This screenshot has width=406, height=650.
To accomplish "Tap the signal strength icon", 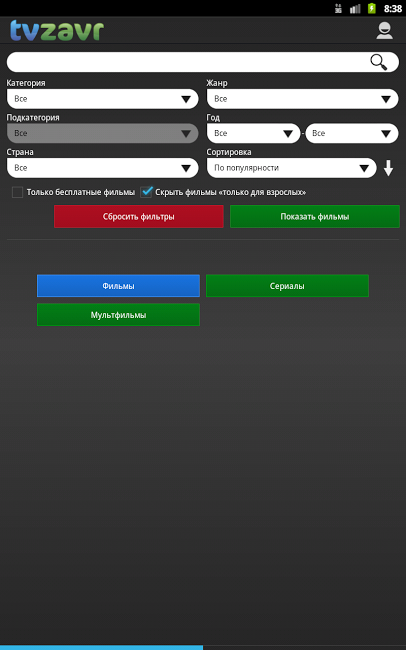I will [355, 8].
